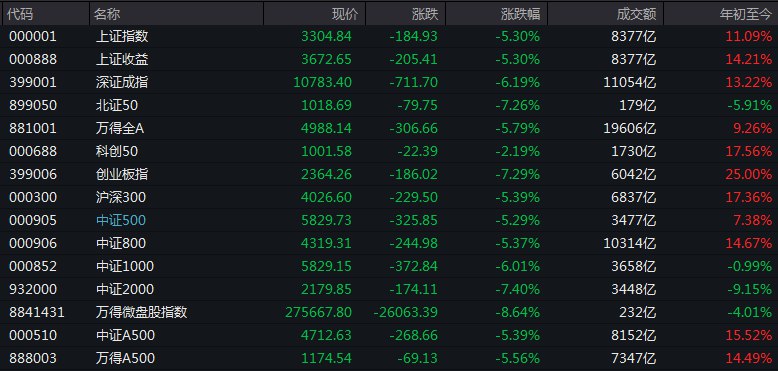Select the 科创50 row
Image resolution: width=778 pixels, height=371 pixels.
[x=389, y=151]
